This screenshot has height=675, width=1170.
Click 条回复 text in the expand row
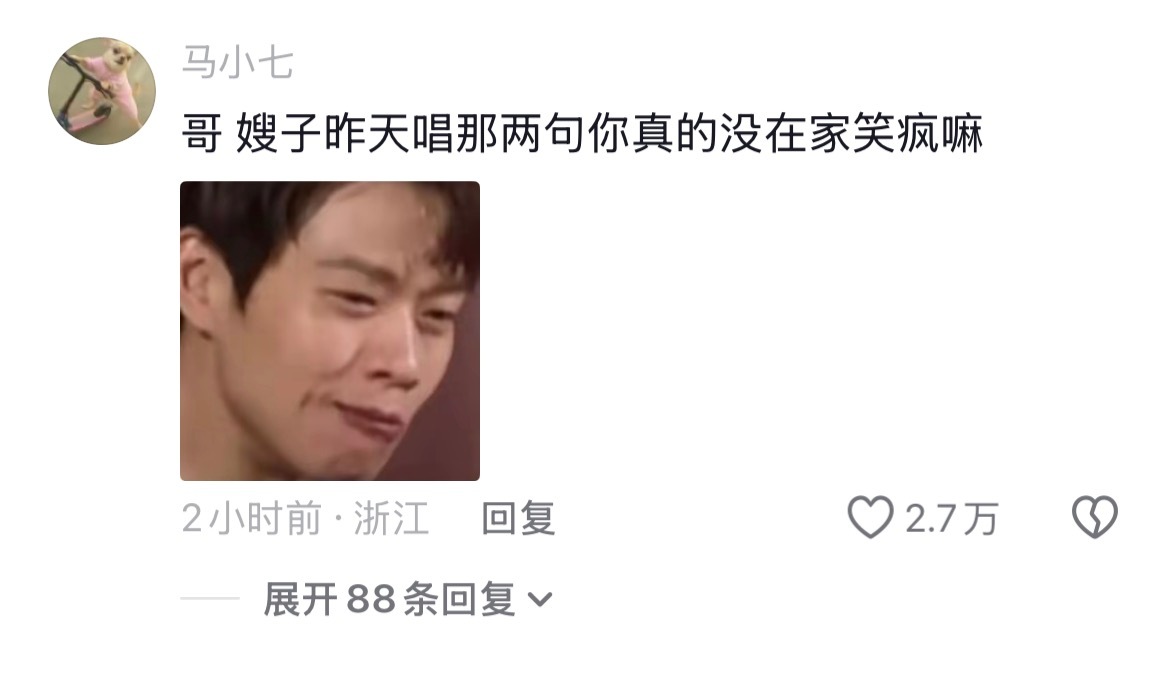[459, 599]
